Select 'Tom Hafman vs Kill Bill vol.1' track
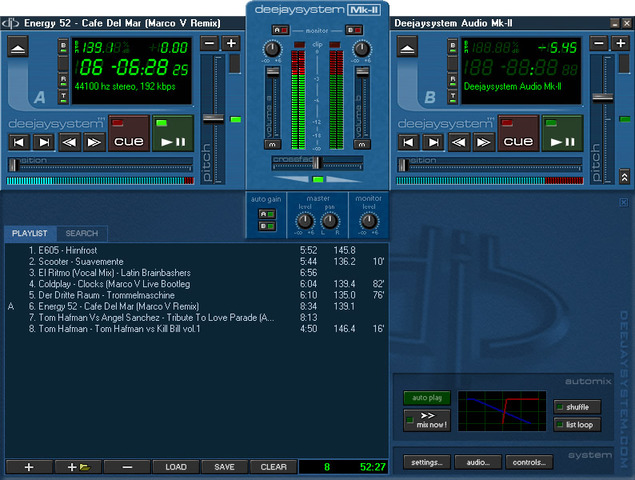This screenshot has height=480, width=635. click(196, 329)
